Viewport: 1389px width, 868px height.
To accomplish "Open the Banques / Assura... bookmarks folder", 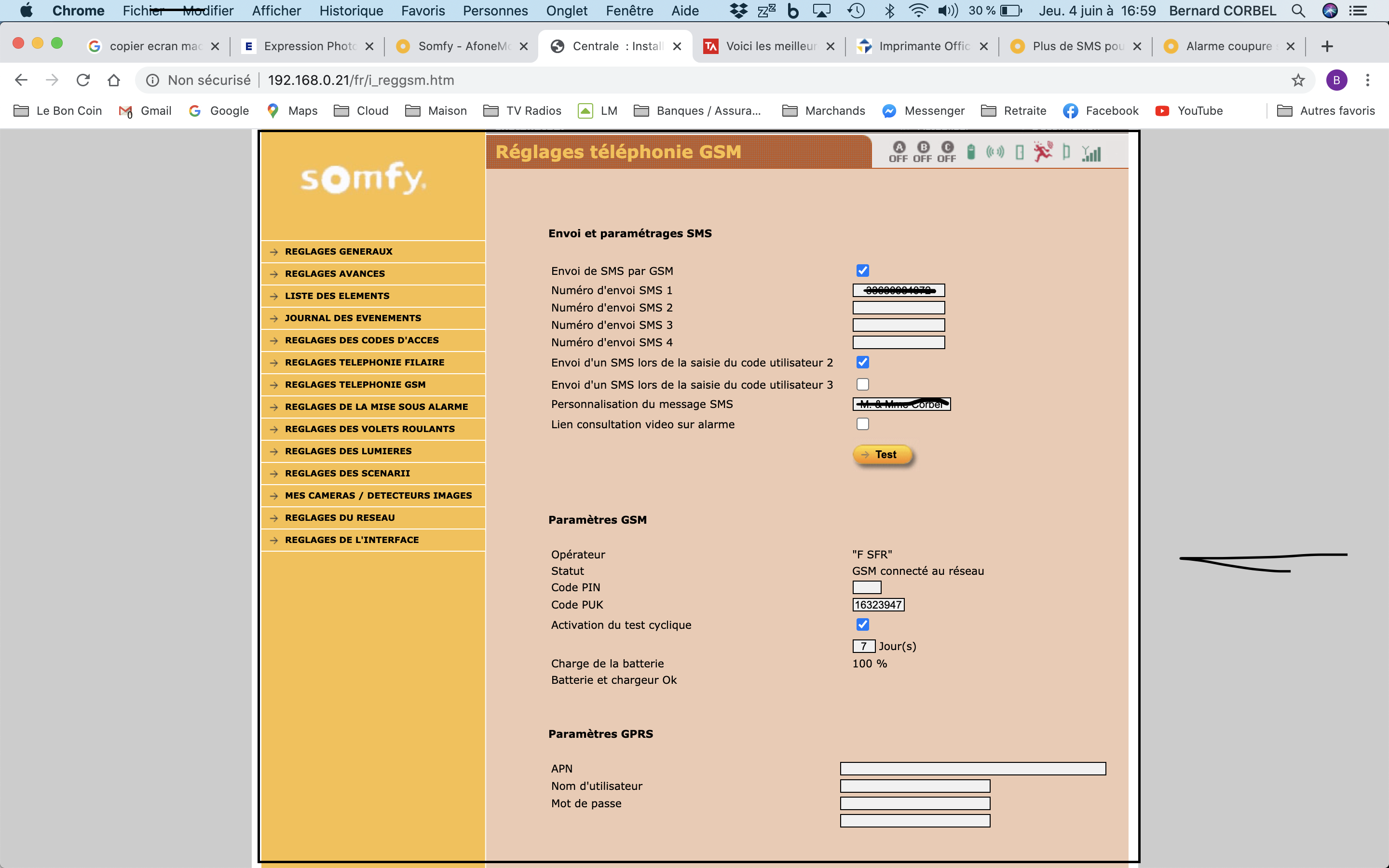I will click(697, 111).
